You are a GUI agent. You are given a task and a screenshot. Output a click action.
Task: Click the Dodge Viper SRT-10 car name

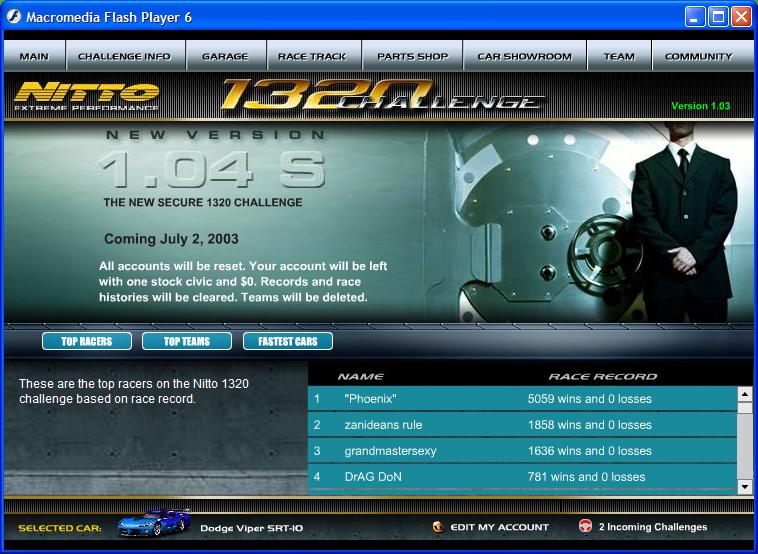point(251,528)
